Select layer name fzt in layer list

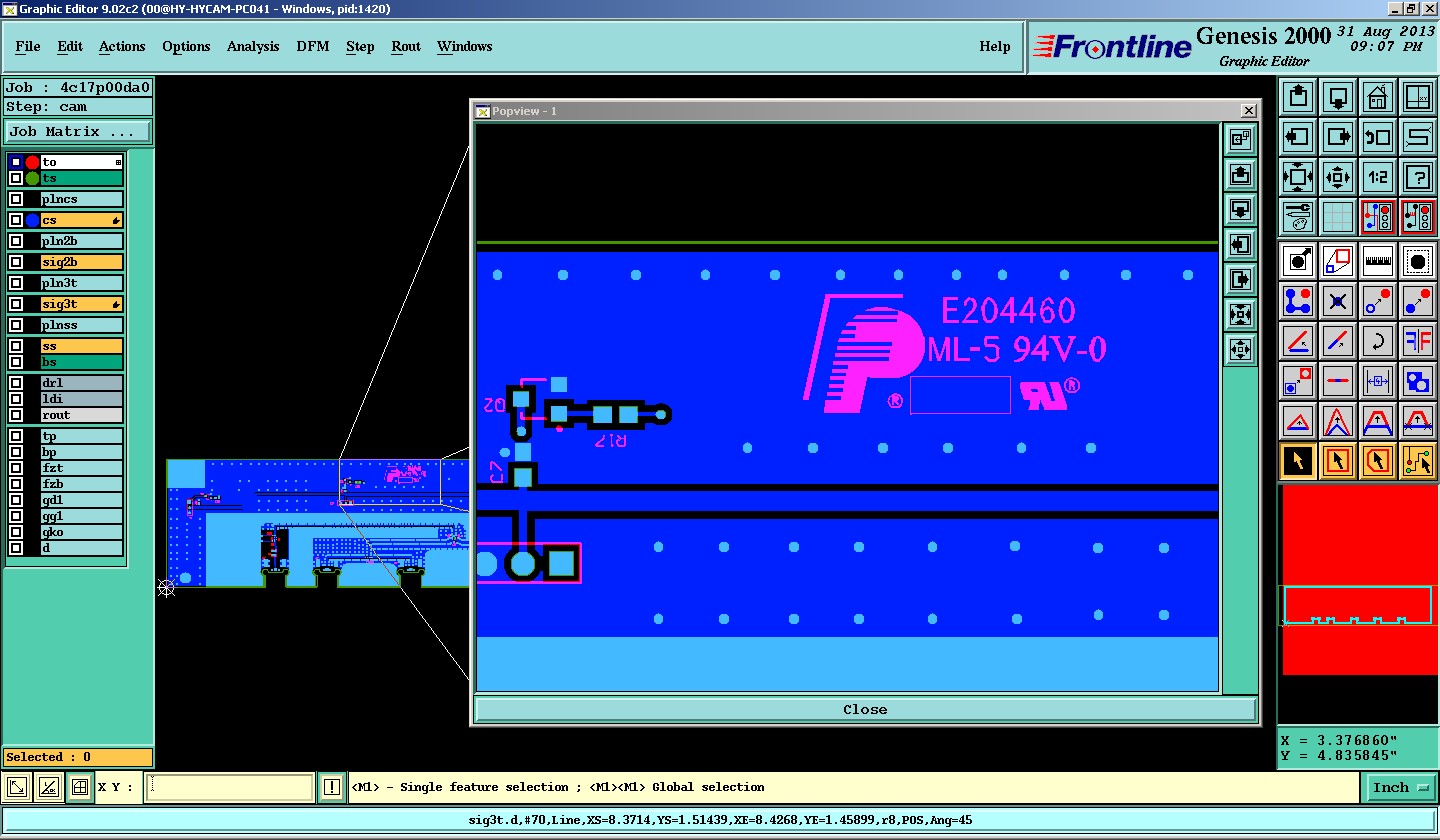(82, 468)
